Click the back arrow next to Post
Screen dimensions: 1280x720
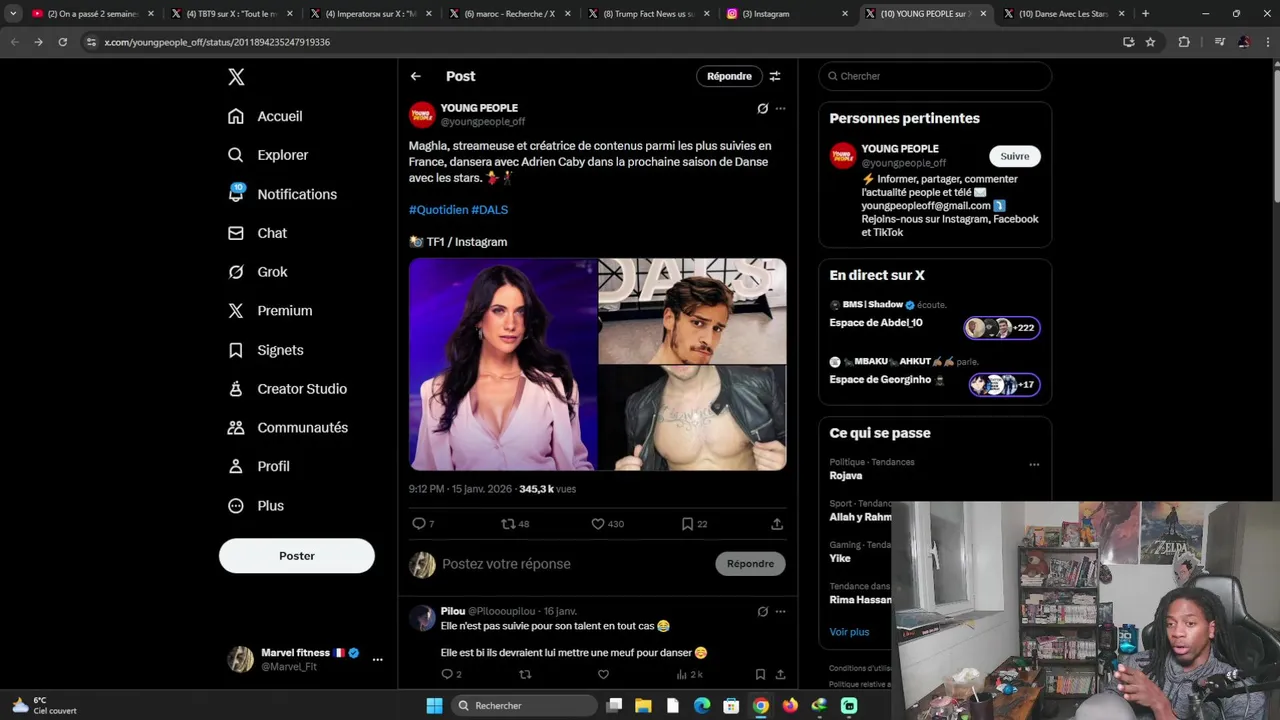[415, 76]
